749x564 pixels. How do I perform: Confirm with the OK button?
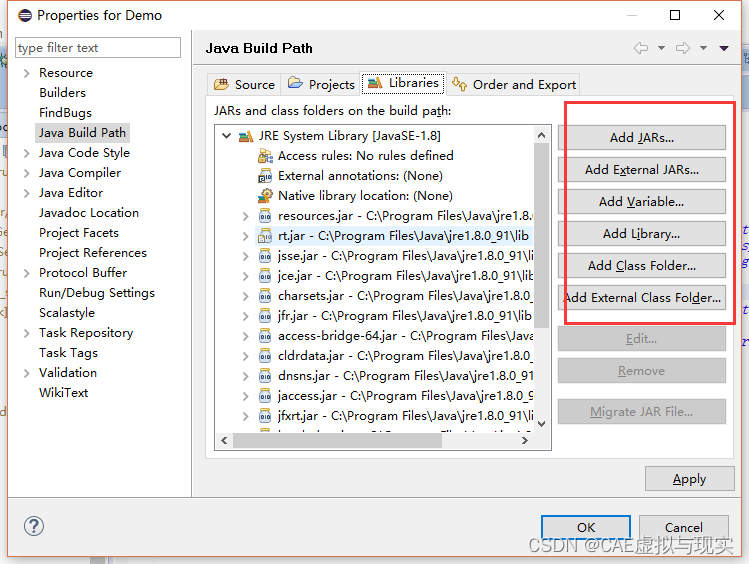coord(586,527)
